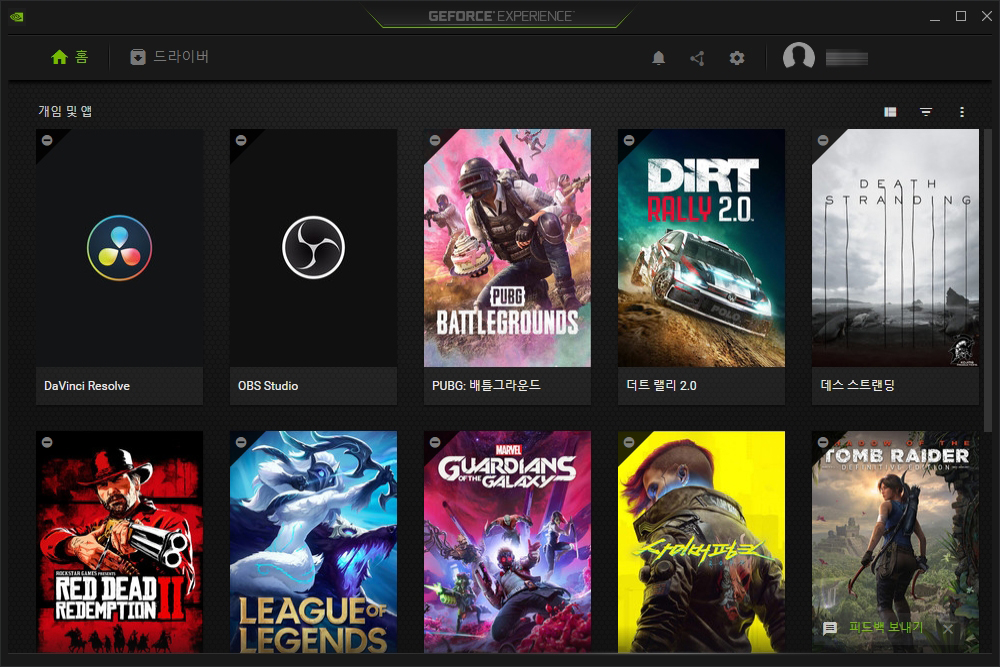Hide DaVinci Resolve using its minus icon

(47, 140)
